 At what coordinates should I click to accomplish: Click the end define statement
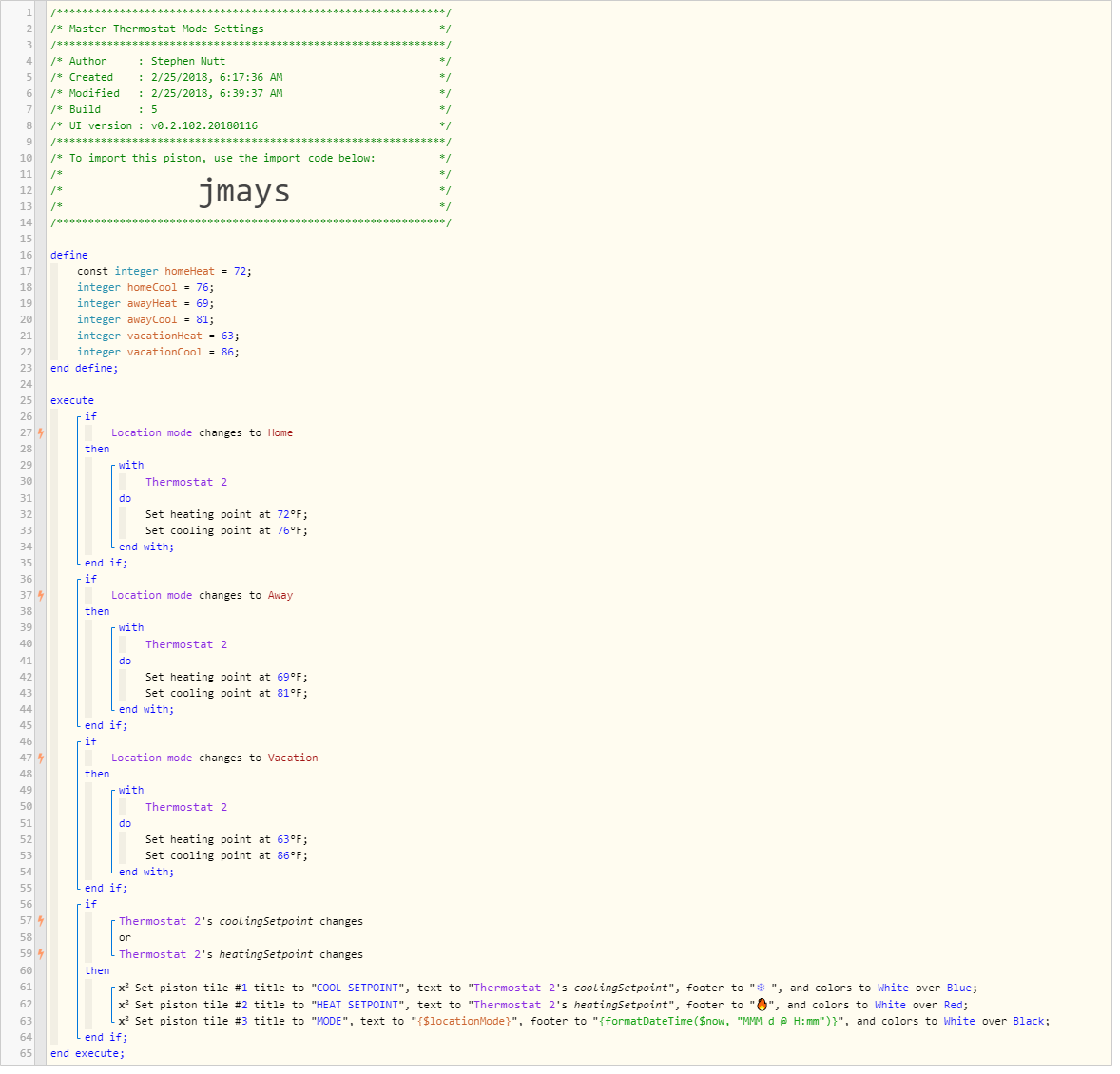[x=85, y=369]
